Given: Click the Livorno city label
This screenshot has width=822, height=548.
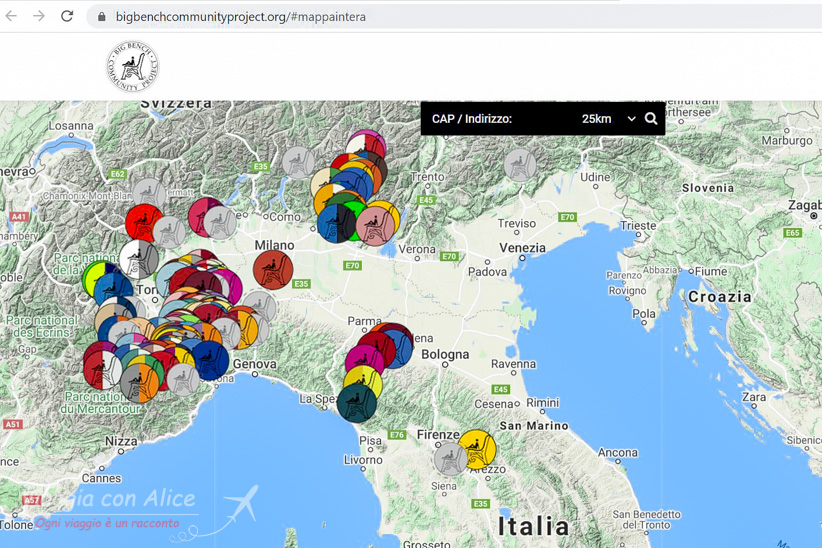Looking at the screenshot, I should [363, 460].
